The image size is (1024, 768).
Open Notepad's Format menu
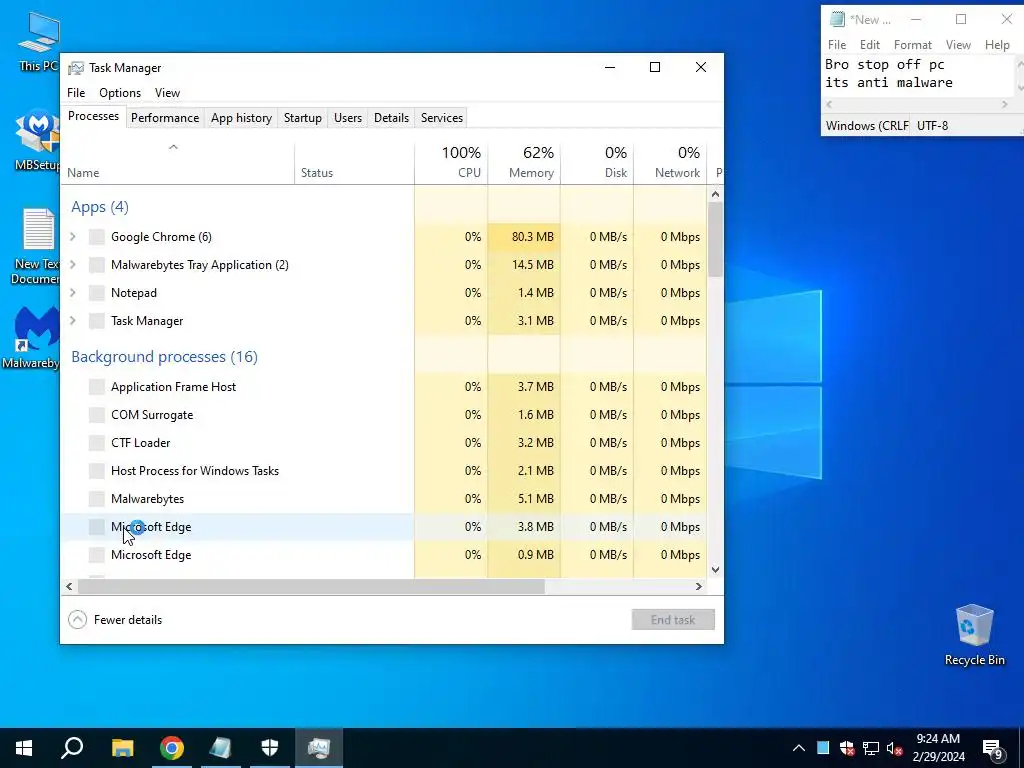[x=912, y=44]
